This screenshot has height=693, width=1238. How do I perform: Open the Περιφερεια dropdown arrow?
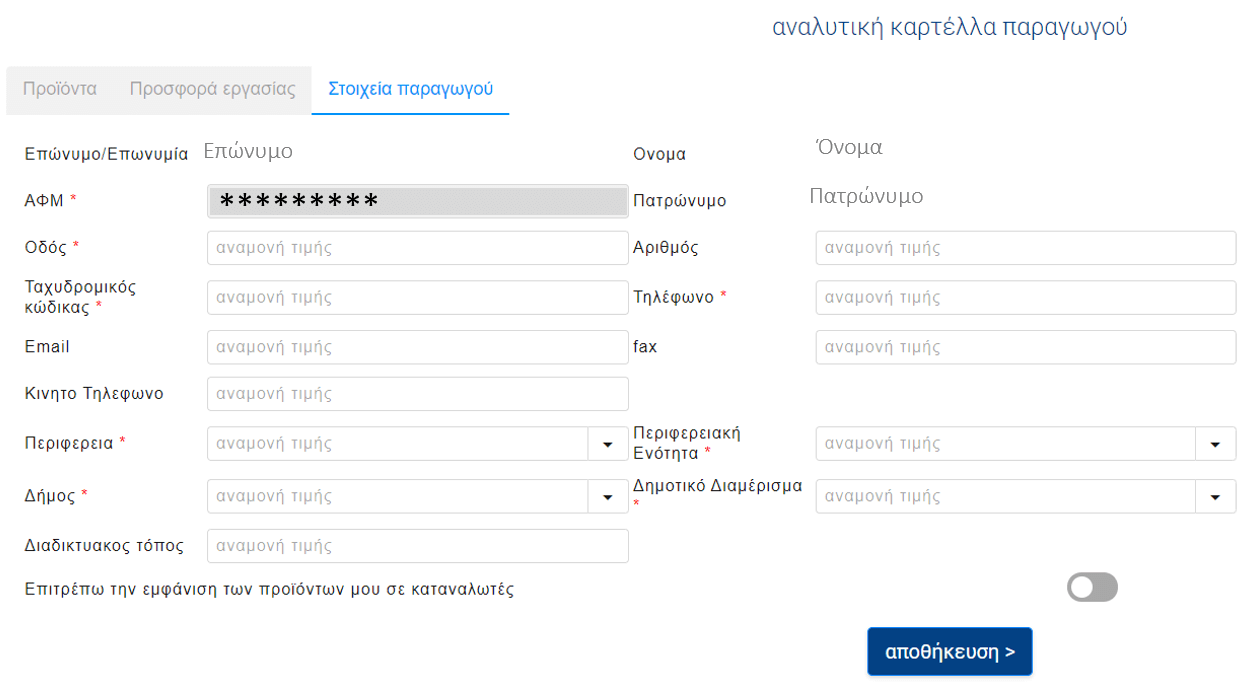(607, 444)
